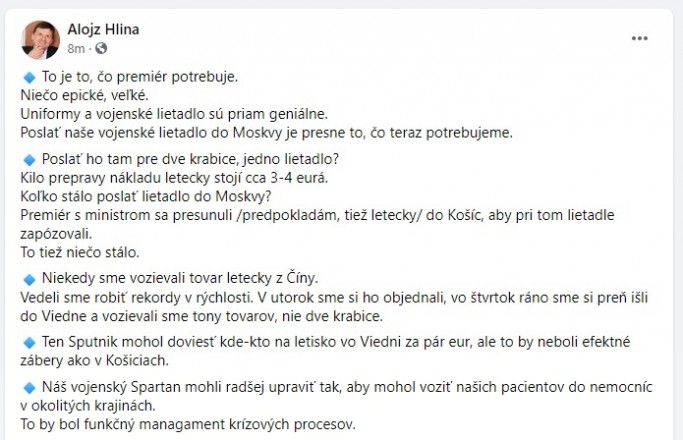683x440 pixels.
Task: Click the globe public audience icon
Action: click(x=101, y=47)
